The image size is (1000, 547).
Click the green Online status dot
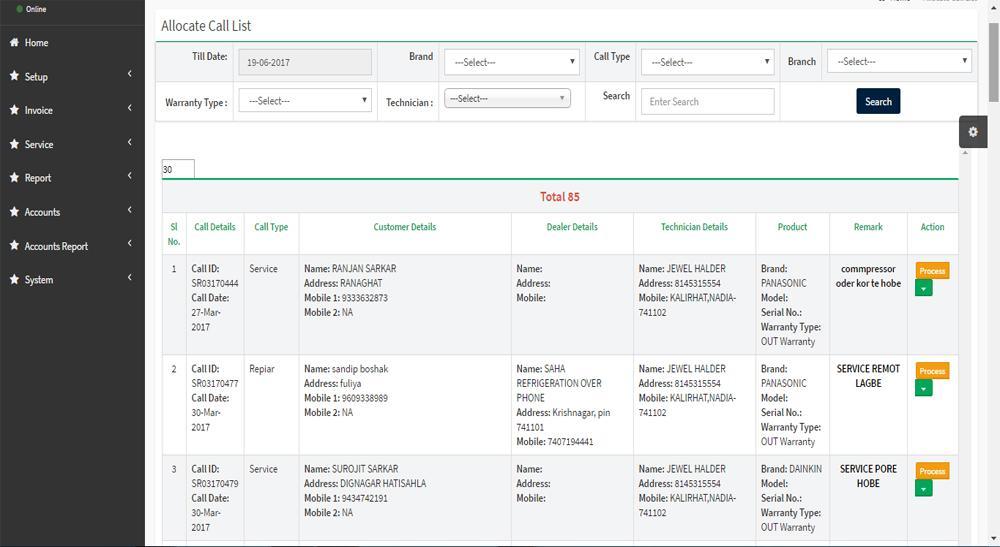[x=20, y=9]
